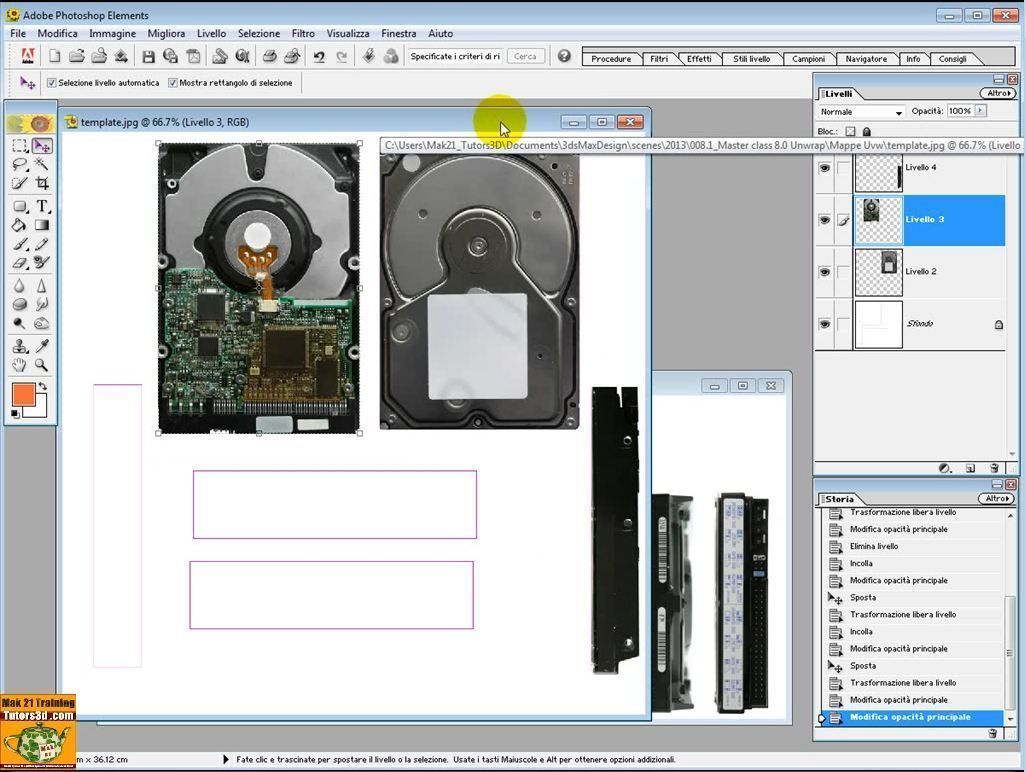Toggle lock all padlock next to Bloc.
1026x772 pixels.
866,132
